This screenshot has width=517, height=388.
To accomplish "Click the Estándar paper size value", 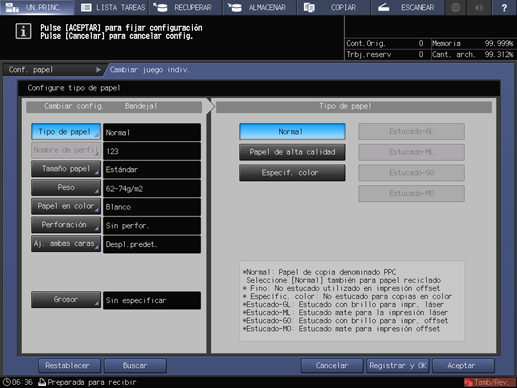I will click(x=152, y=170).
